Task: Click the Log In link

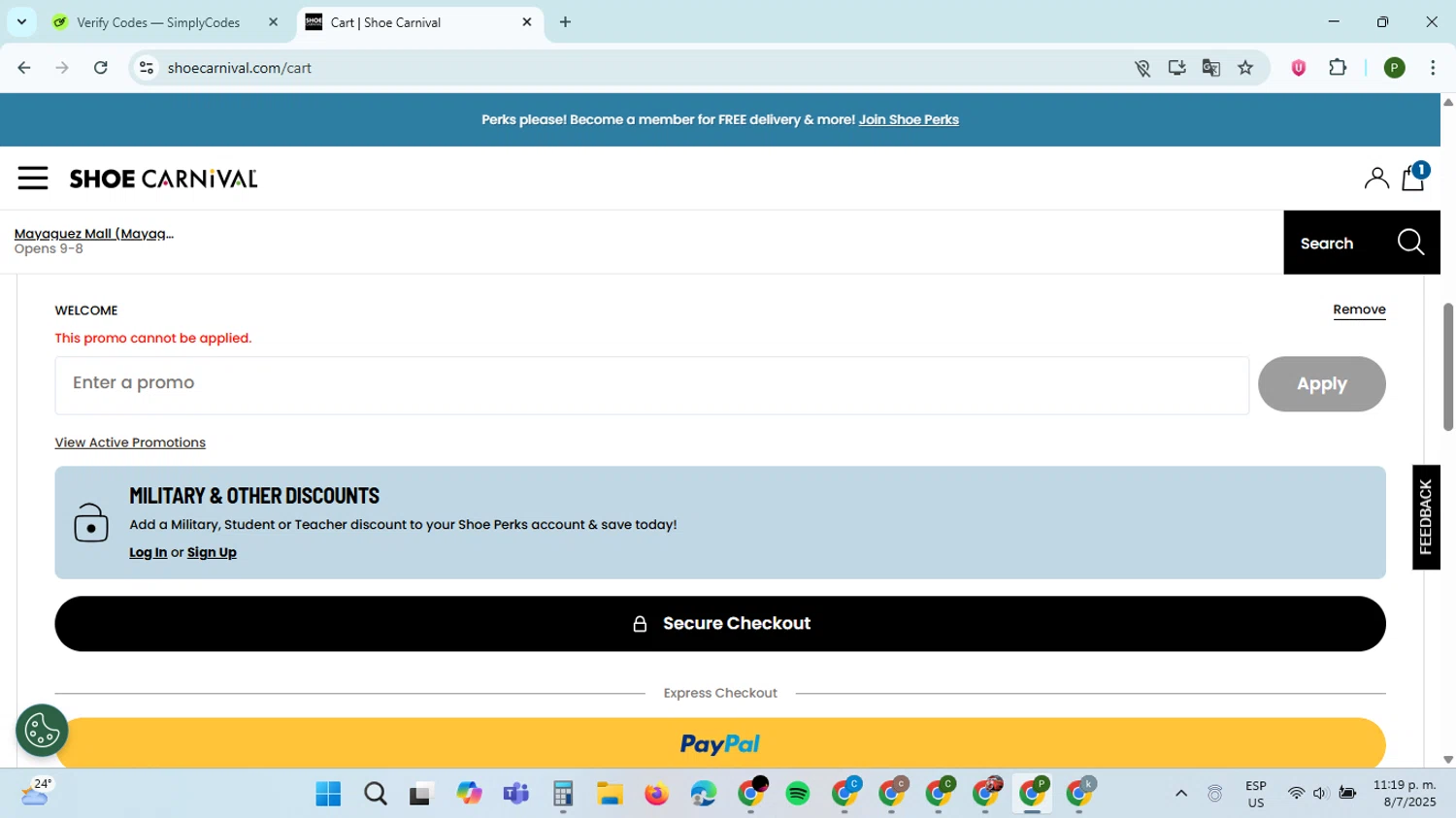Action: tap(148, 552)
